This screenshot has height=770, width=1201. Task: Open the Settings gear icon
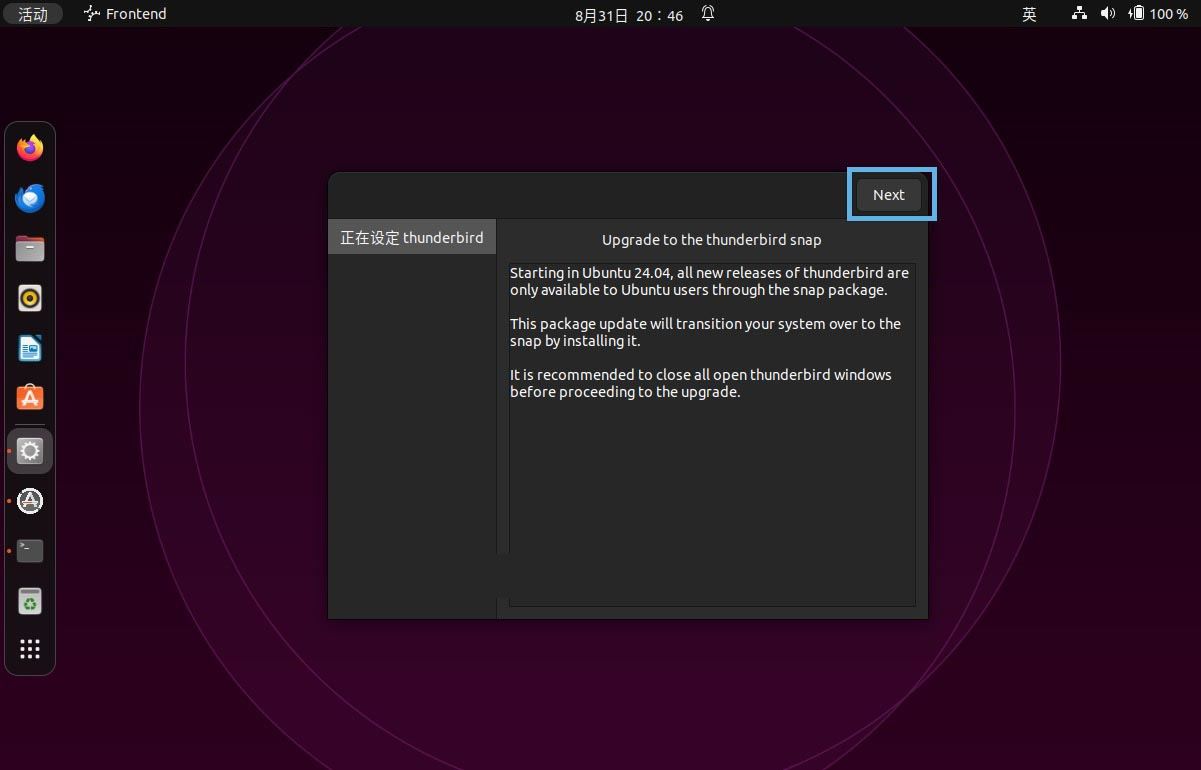pos(30,451)
